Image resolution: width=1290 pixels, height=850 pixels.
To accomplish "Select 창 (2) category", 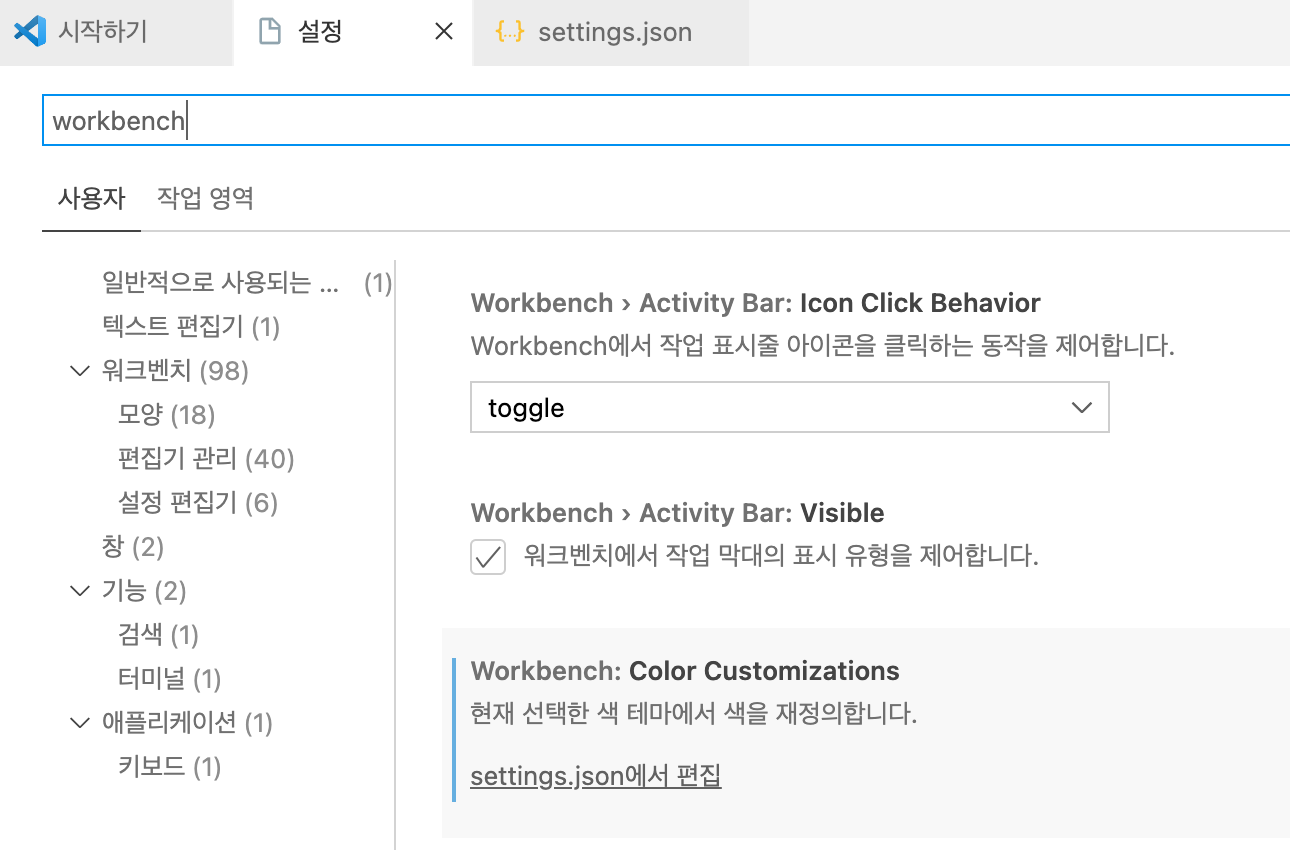I will (x=133, y=547).
